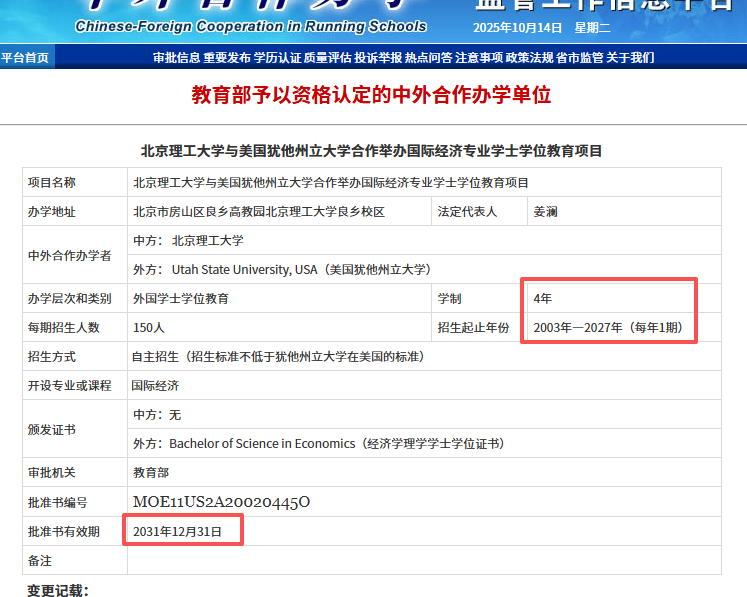Open the 审批信息 menu item
Image resolution: width=747 pixels, height=597 pixels.
[176, 58]
